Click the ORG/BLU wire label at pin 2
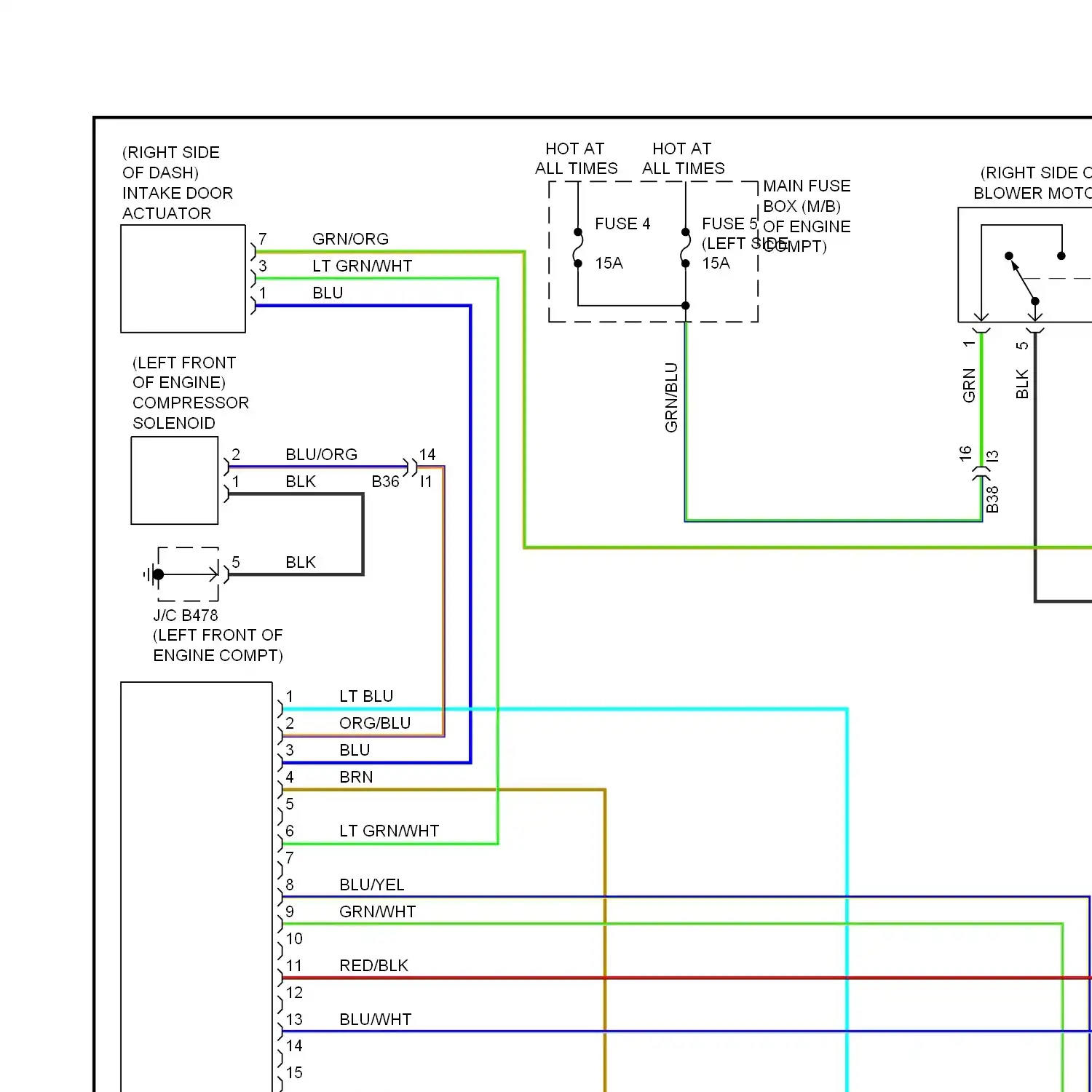Viewport: 1092px width, 1092px height. coord(375,723)
